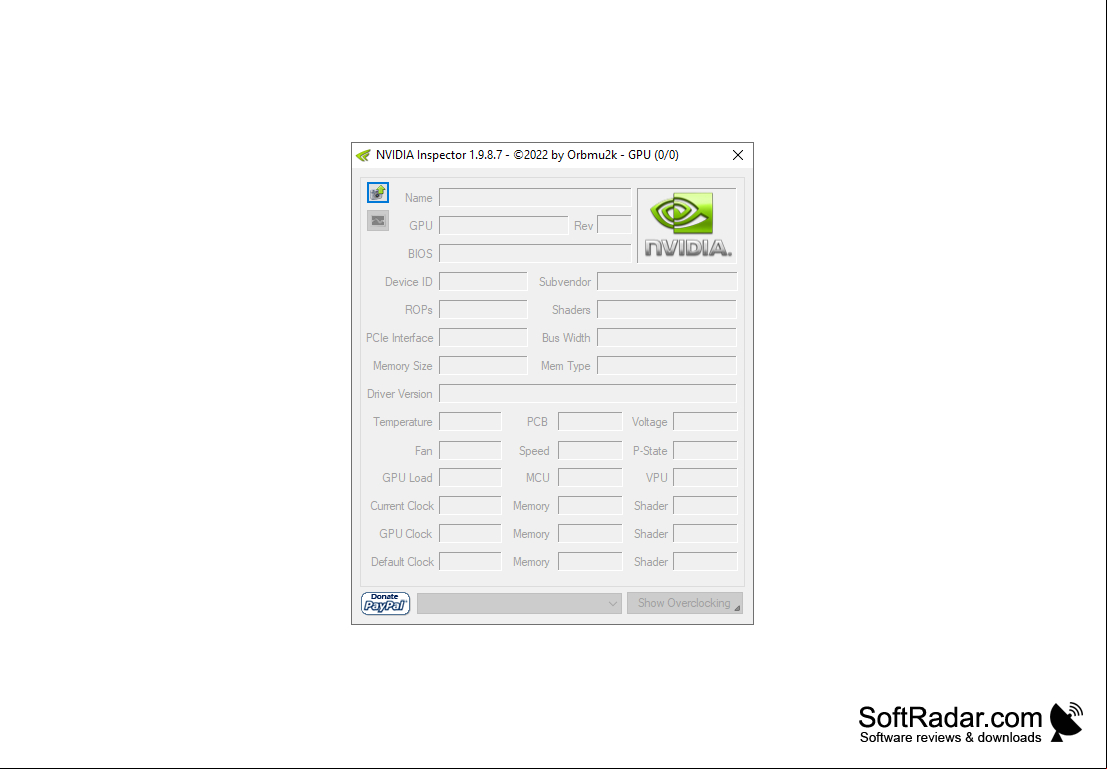Click the Rev field
The image size is (1107, 769).
point(614,225)
